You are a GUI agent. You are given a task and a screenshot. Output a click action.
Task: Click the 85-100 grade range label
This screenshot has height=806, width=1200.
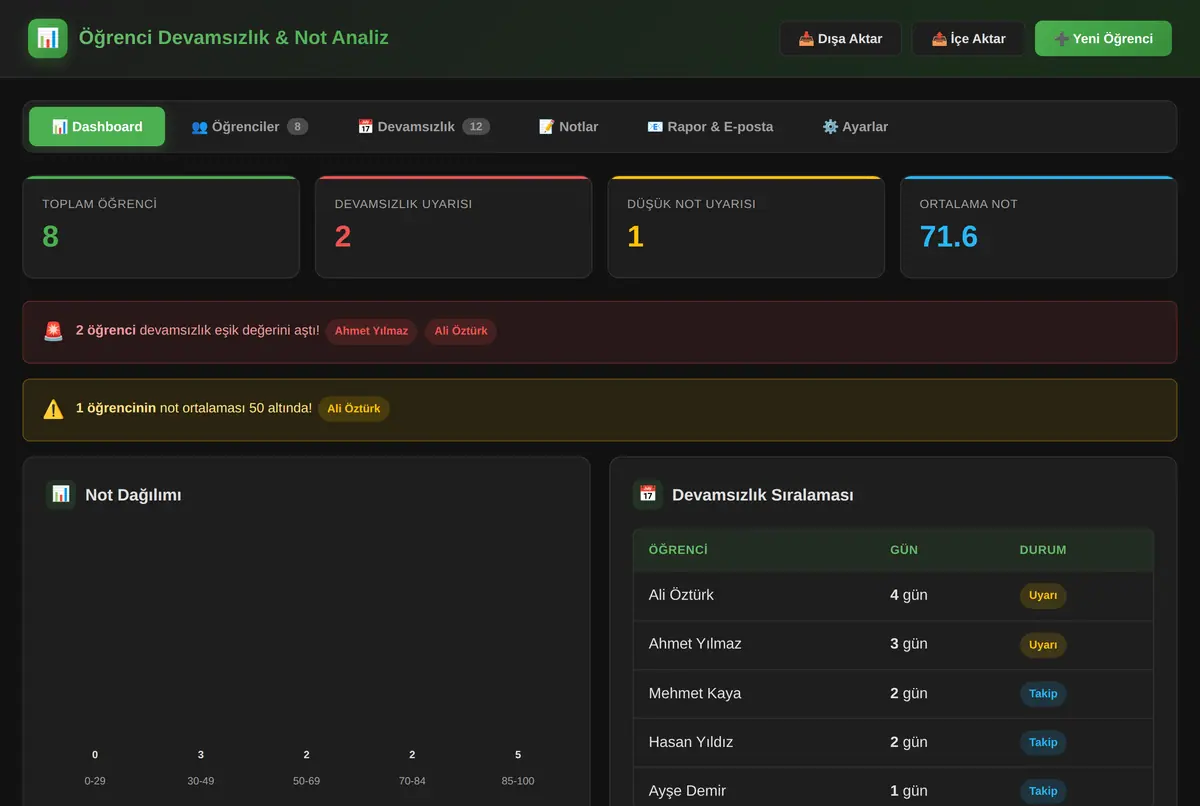(x=518, y=780)
